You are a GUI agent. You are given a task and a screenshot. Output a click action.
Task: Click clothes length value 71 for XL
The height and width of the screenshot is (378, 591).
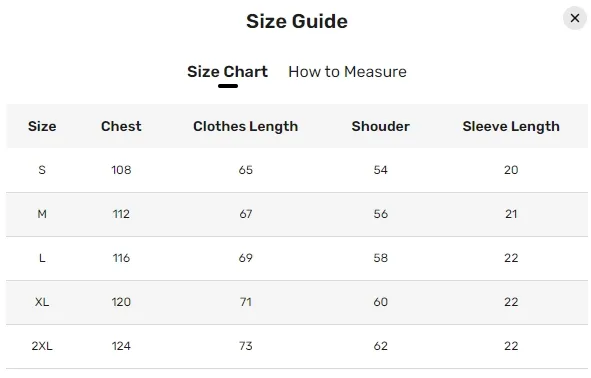[245, 302]
